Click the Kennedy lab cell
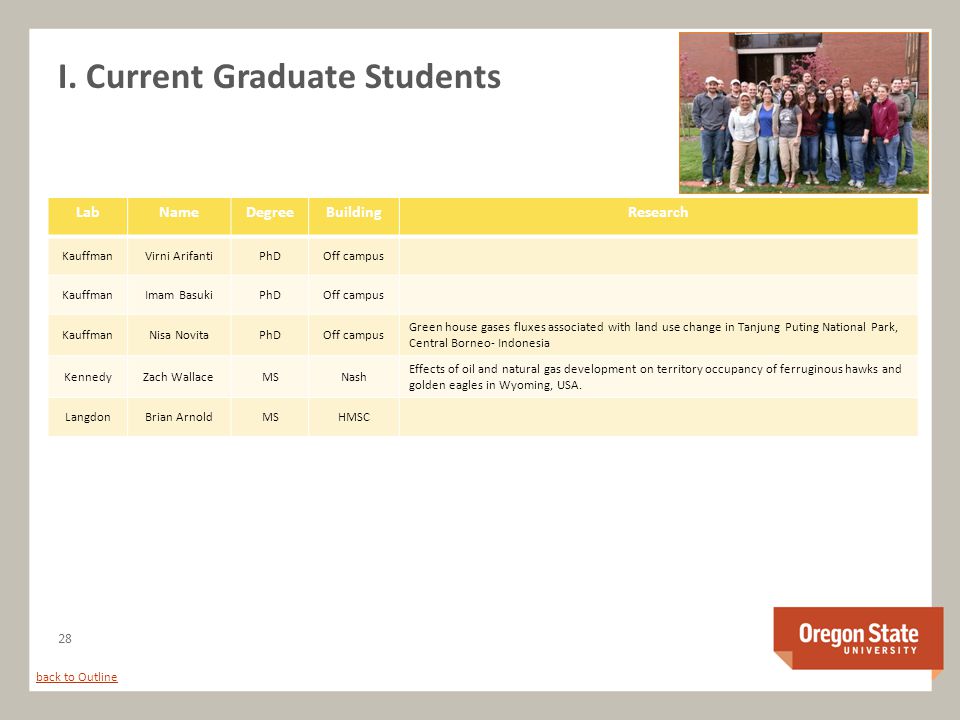The image size is (960, 720). tap(88, 377)
